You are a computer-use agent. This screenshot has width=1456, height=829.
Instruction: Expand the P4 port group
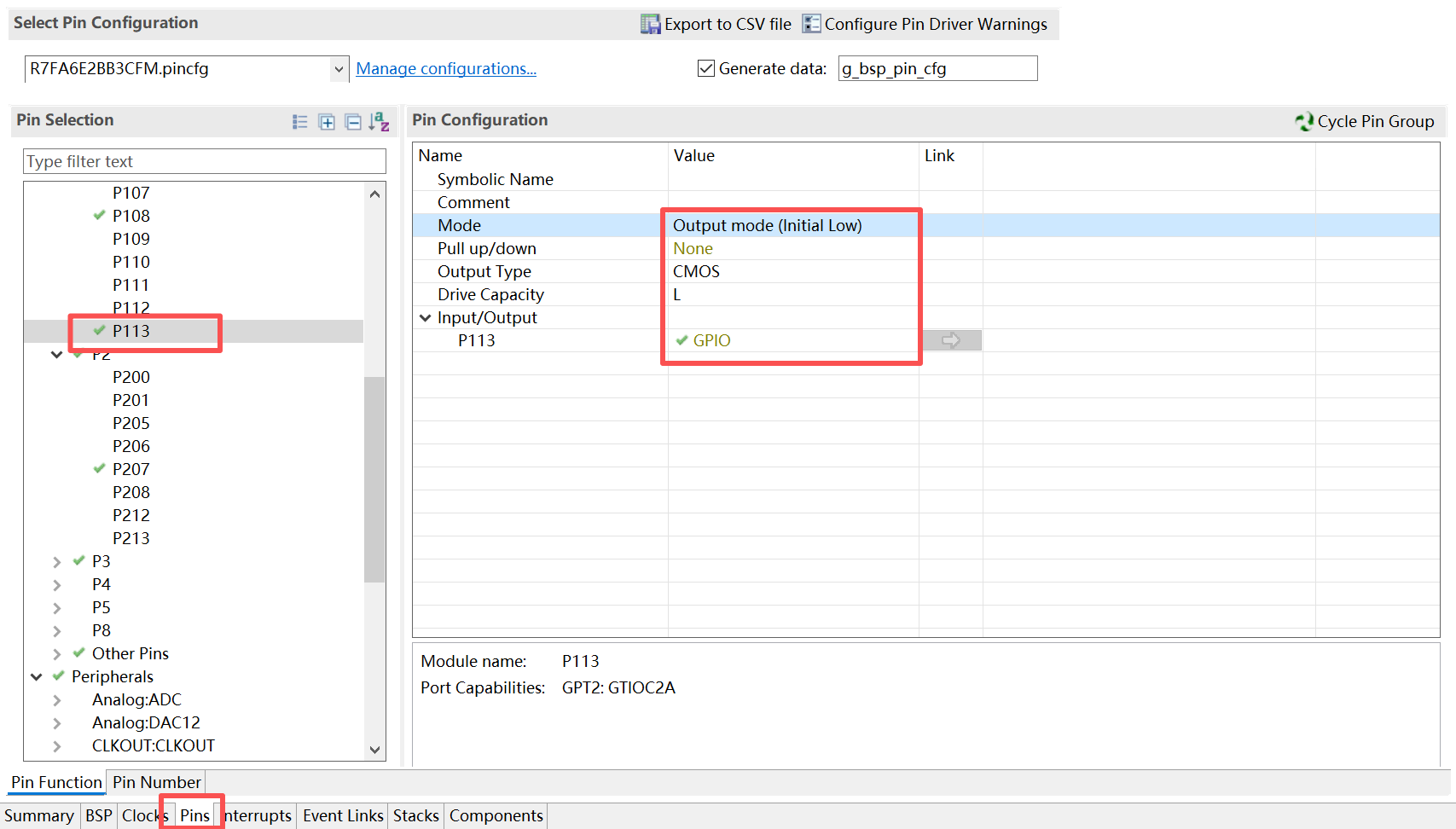click(56, 585)
